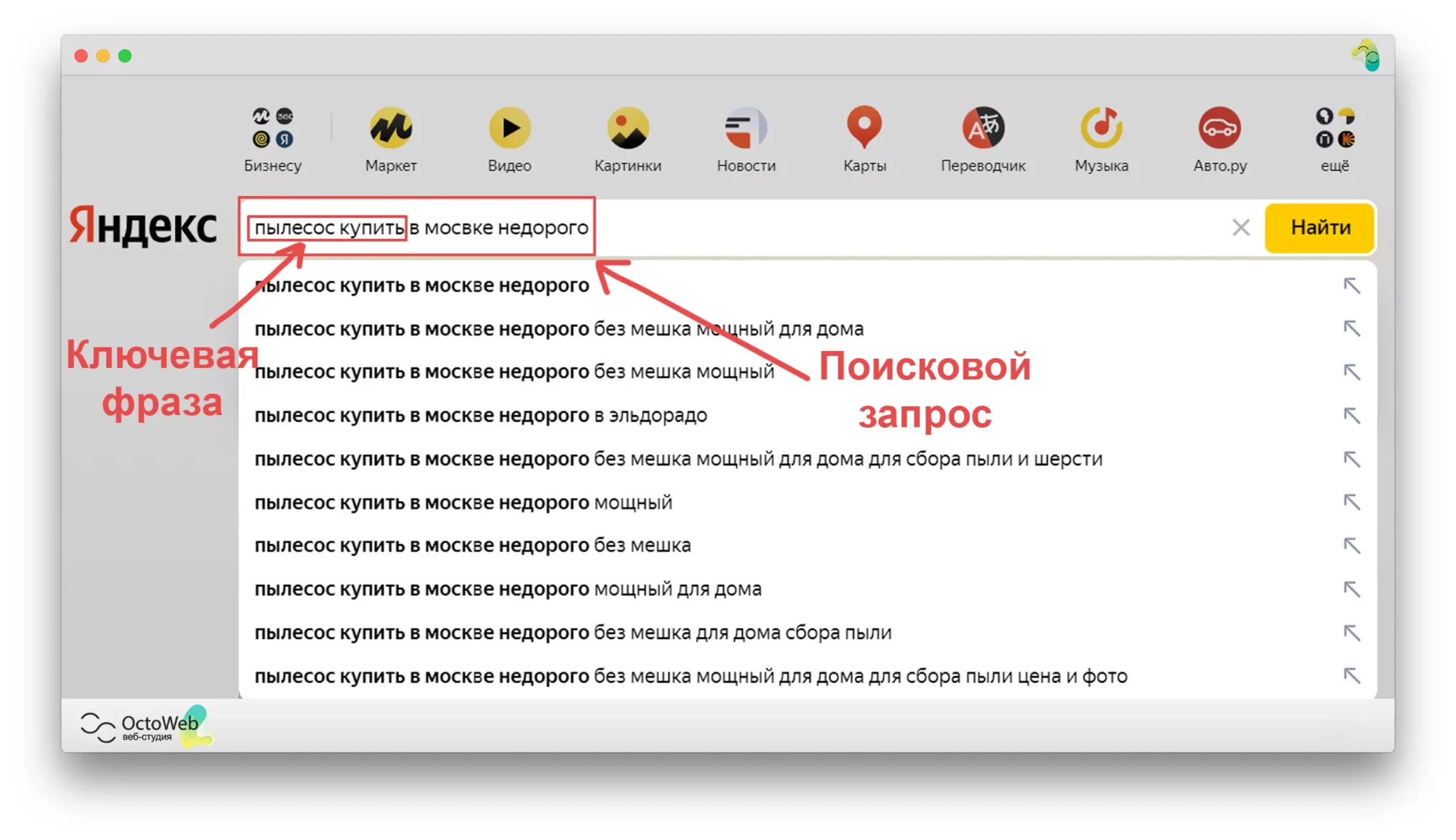Click arrow icon for 'в эльдорадо' suggestion
Viewport: 1456px width, 840px height.
(1351, 416)
